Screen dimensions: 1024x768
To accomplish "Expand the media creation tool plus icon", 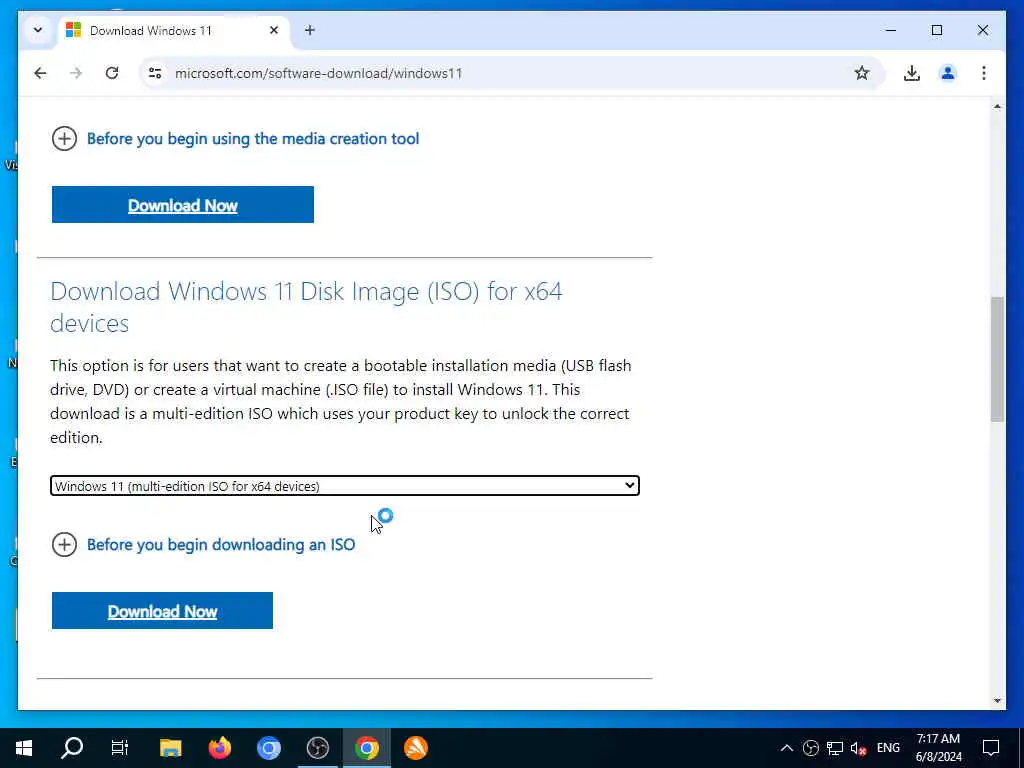I will pos(64,138).
